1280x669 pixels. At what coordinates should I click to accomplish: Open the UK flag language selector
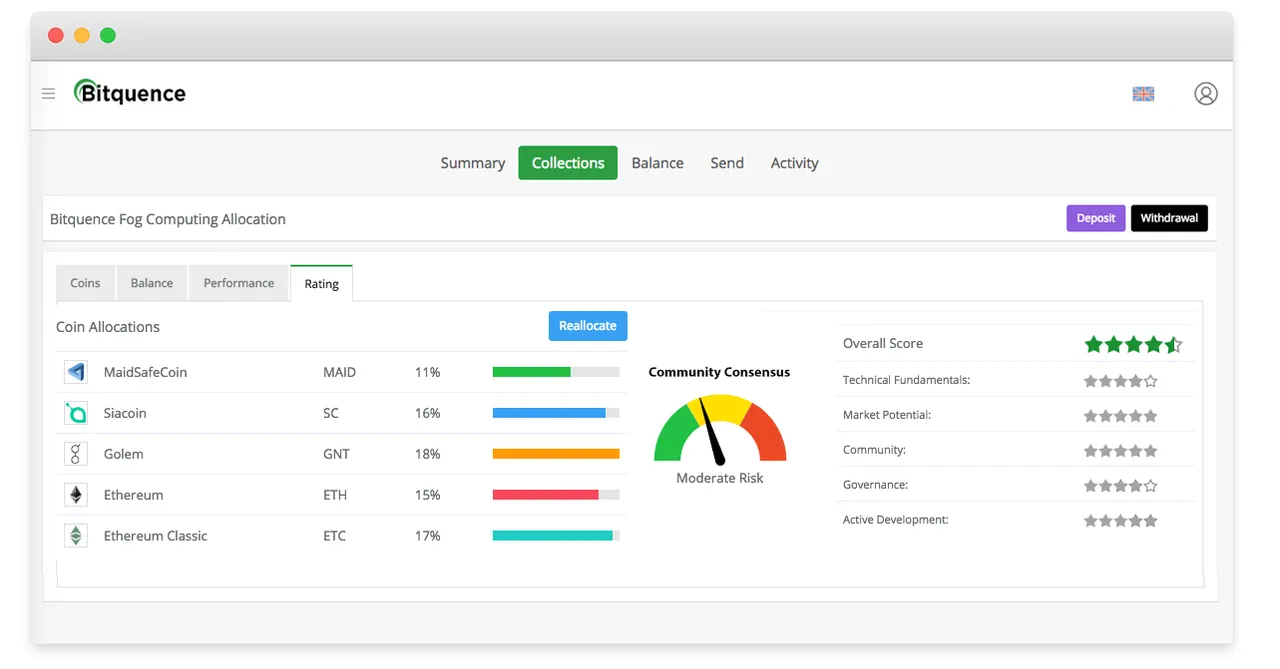tap(1143, 94)
